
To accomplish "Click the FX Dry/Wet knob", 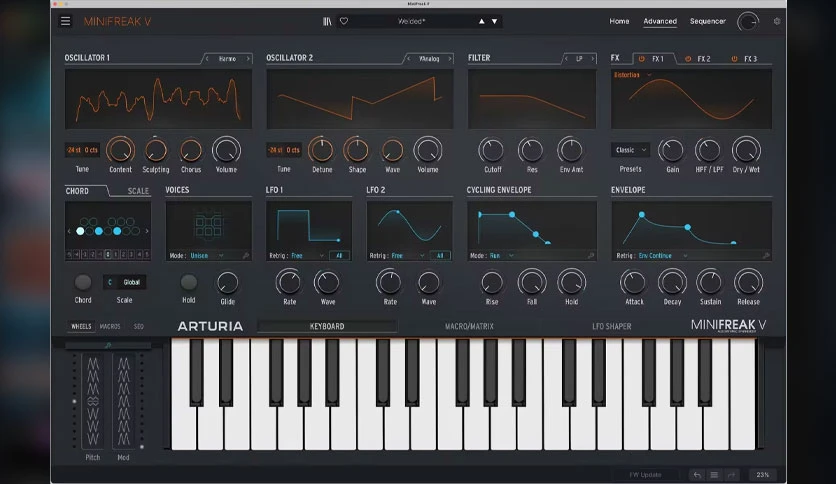I will click(746, 151).
